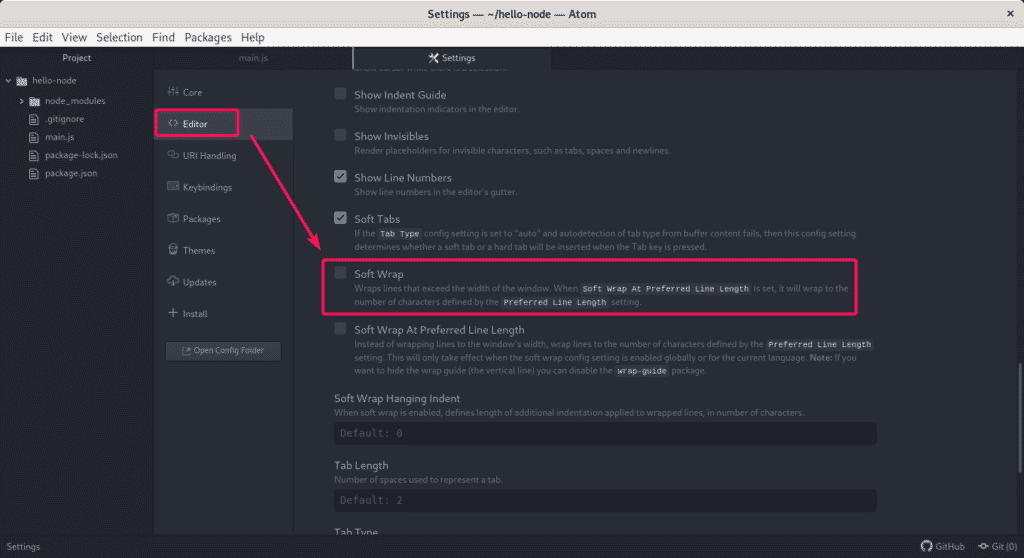Click the node_modules folder icon
Screen dimensions: 1024x558
[35, 101]
